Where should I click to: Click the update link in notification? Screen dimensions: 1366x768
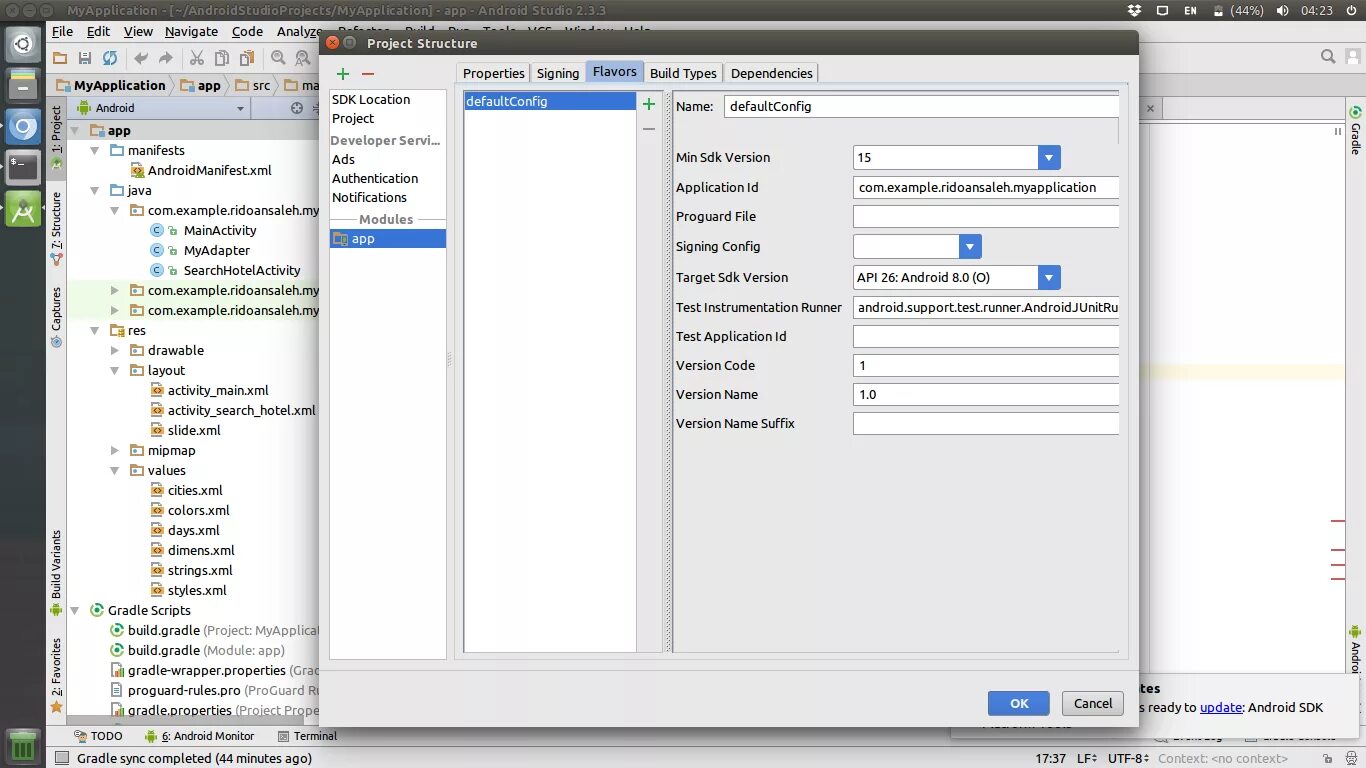1221,707
